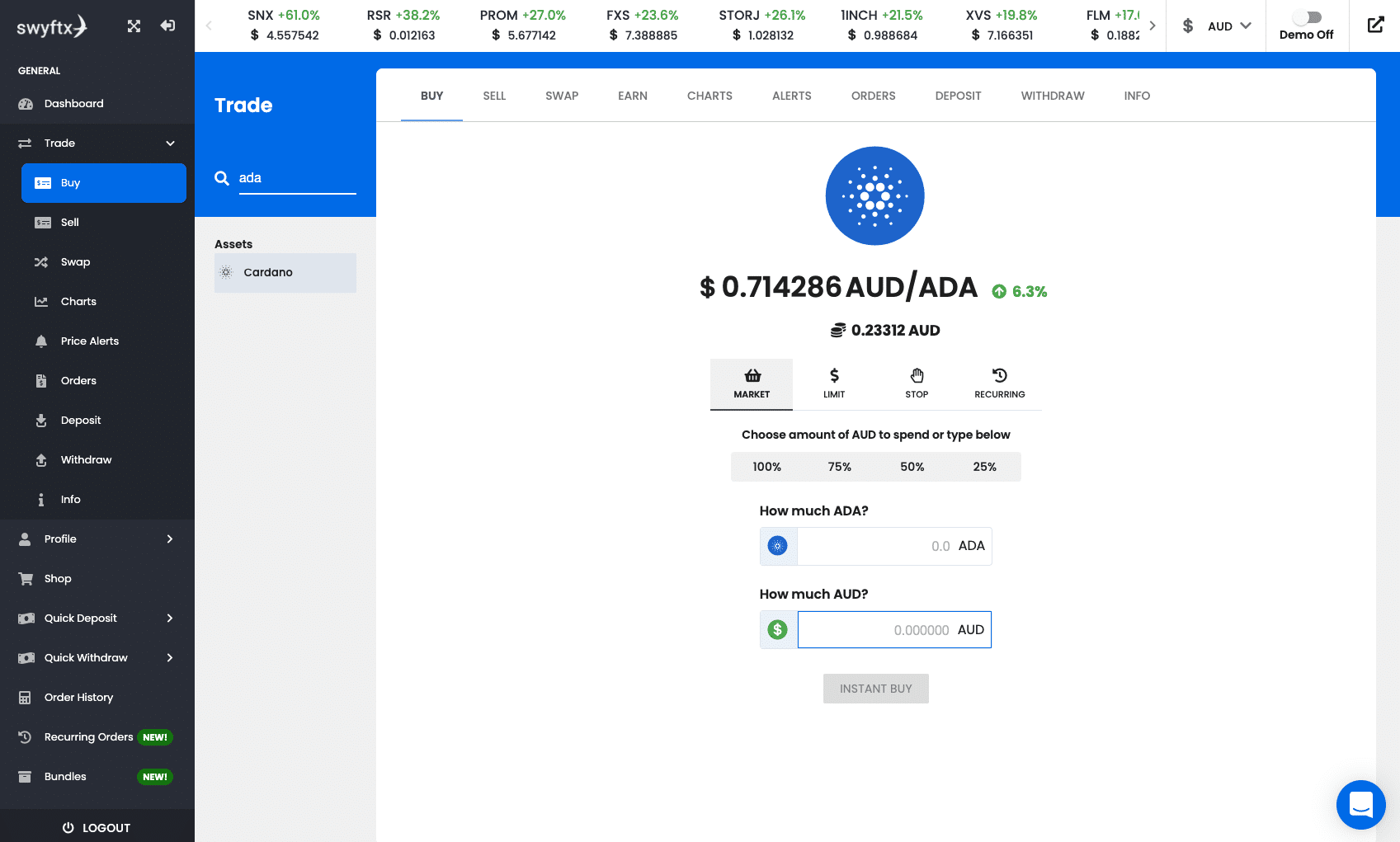Open Info from the sidebar
Screen dimensions: 1400x842
[104, 500]
